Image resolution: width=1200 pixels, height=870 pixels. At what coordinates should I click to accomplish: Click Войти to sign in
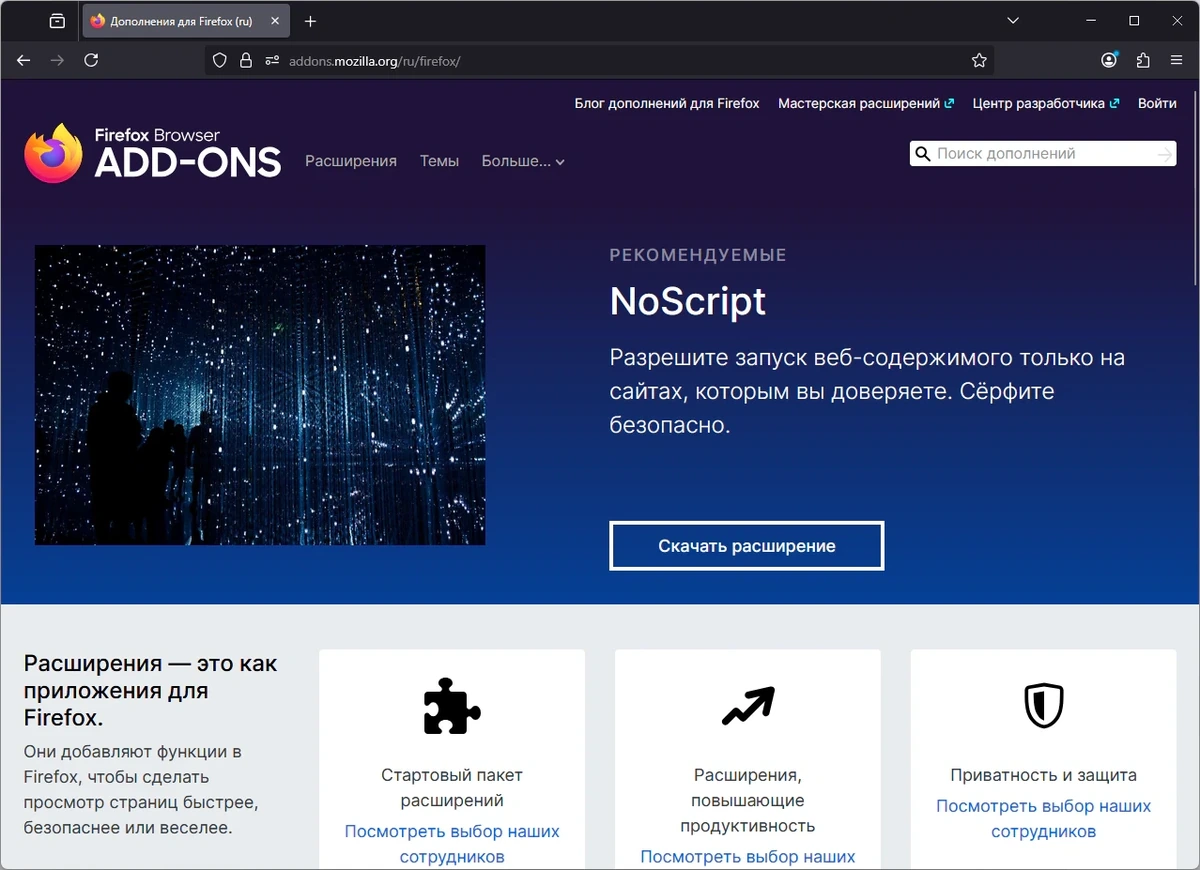coord(1157,103)
